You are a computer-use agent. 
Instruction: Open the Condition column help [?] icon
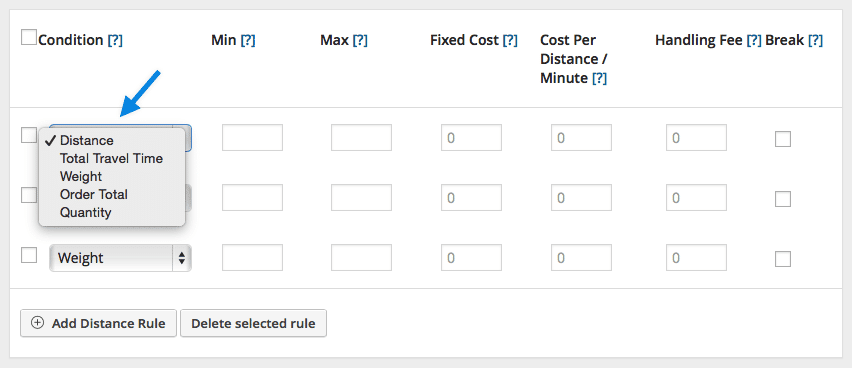pos(115,40)
